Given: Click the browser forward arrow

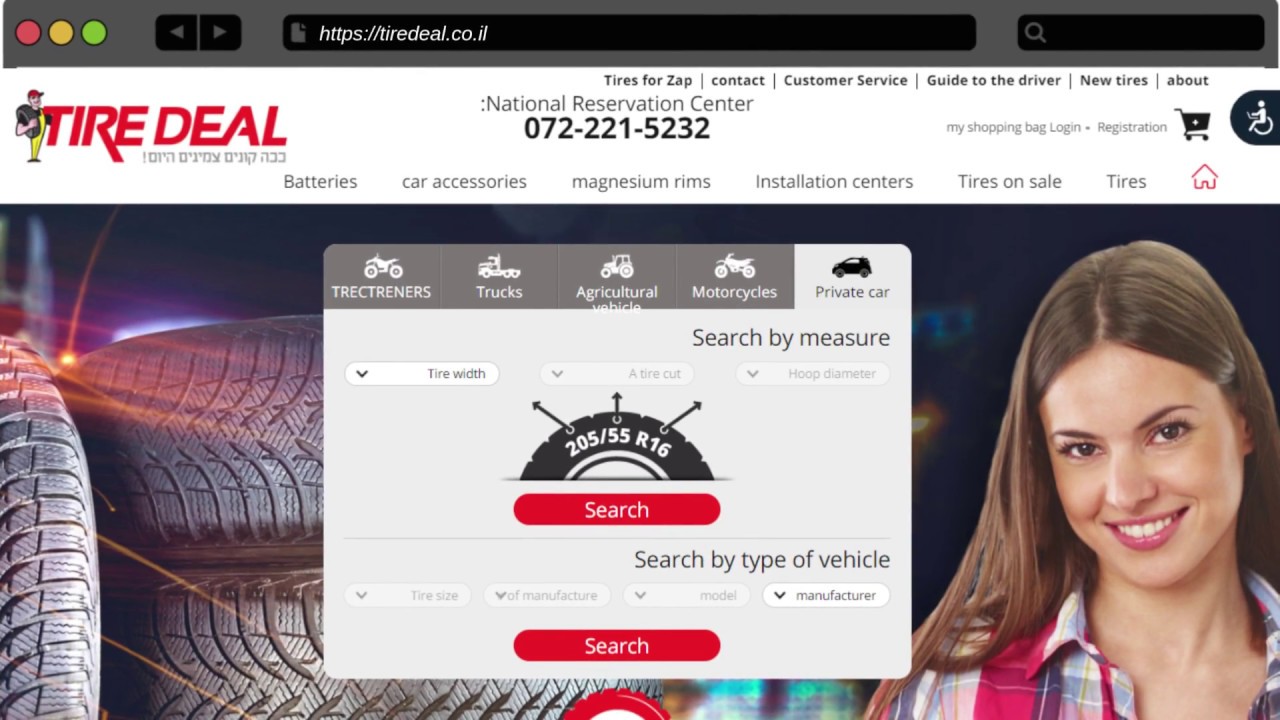Looking at the screenshot, I should [x=220, y=33].
